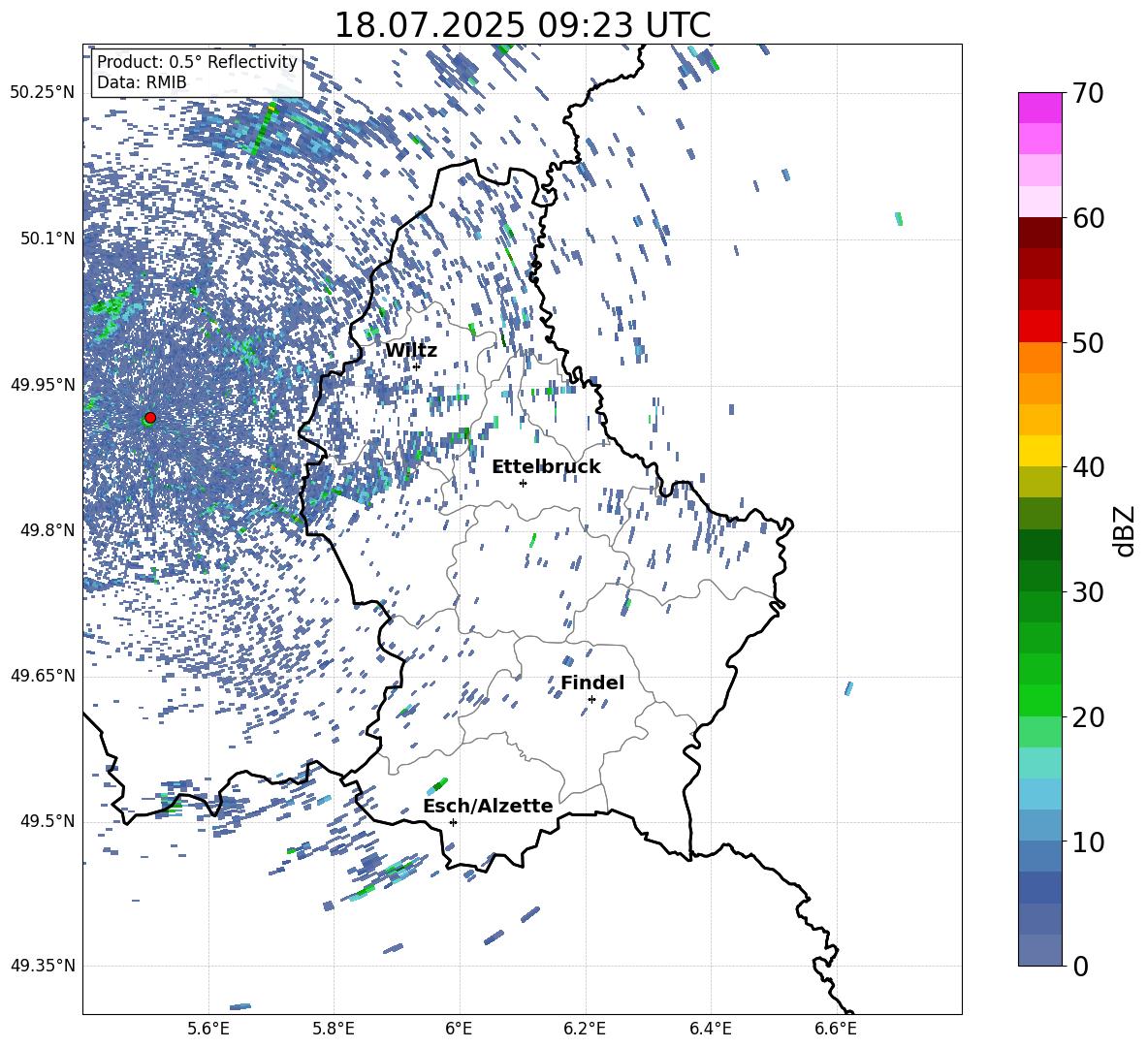Image resolution: width=1148 pixels, height=1048 pixels.
Task: Click the 5.6°E longitude label
Action: pos(208,1029)
